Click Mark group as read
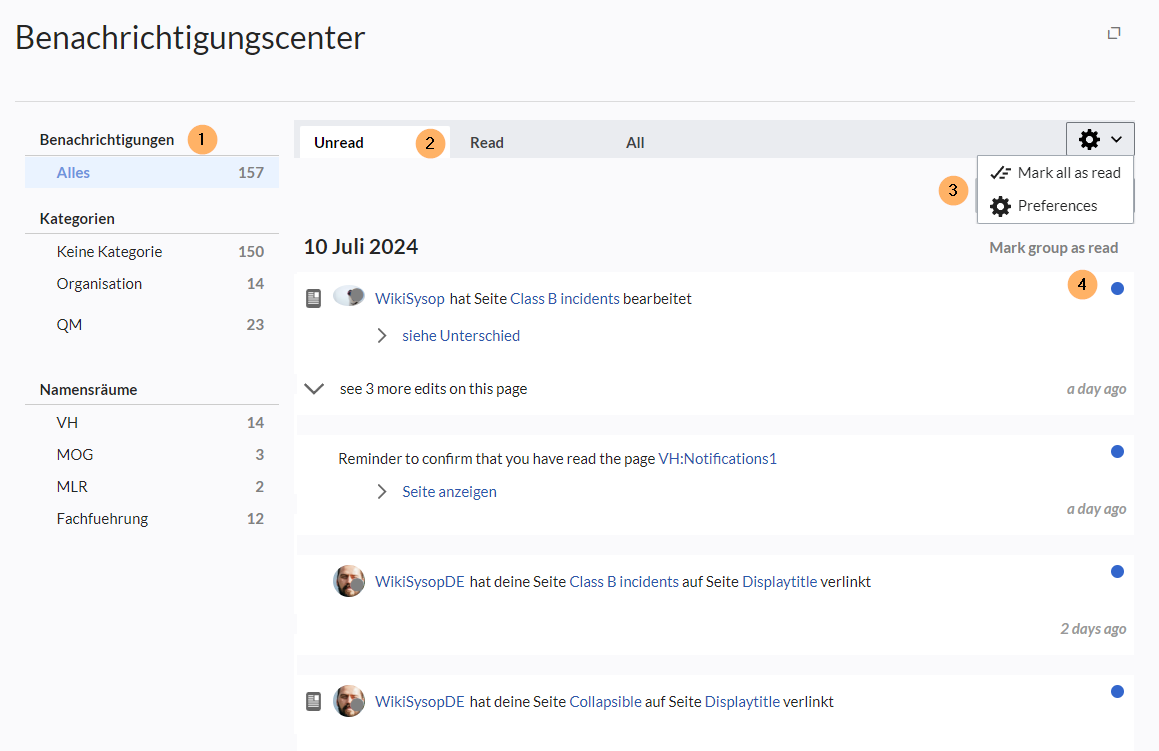 pyautogui.click(x=1053, y=248)
